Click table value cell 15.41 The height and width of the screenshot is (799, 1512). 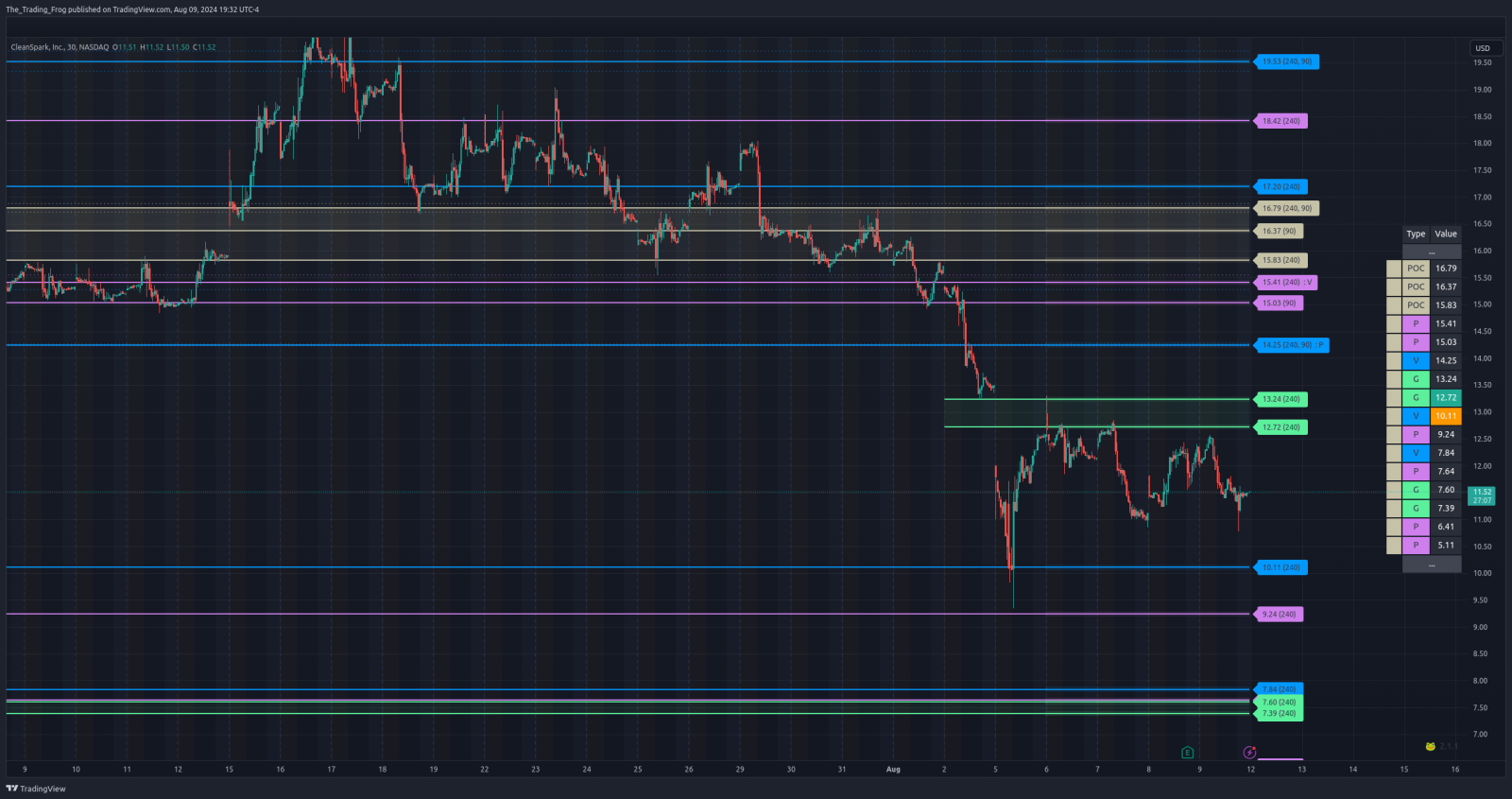pos(1446,323)
